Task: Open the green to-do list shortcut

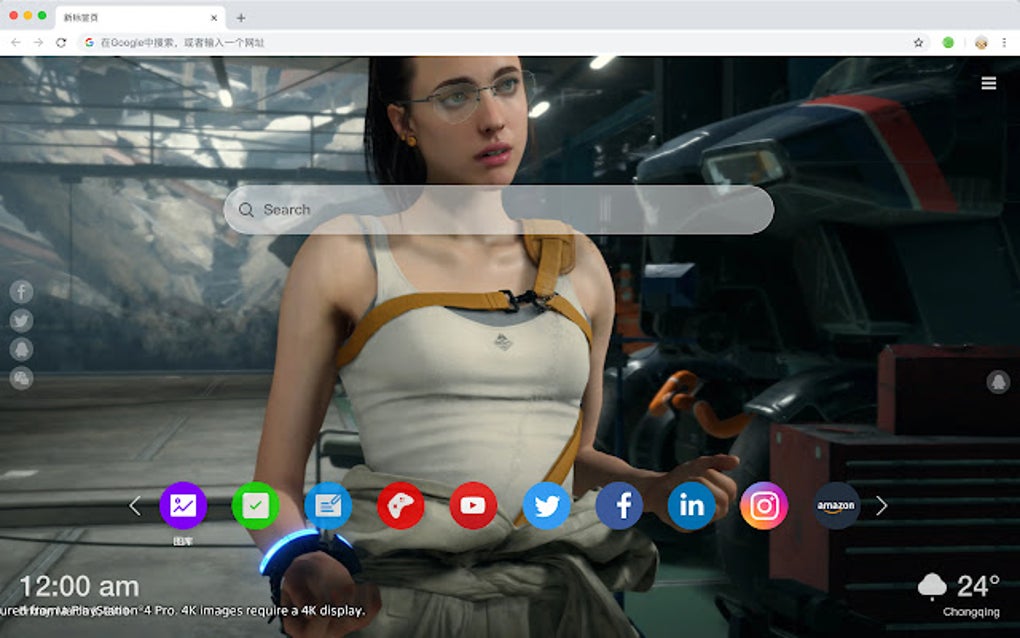Action: tap(256, 505)
